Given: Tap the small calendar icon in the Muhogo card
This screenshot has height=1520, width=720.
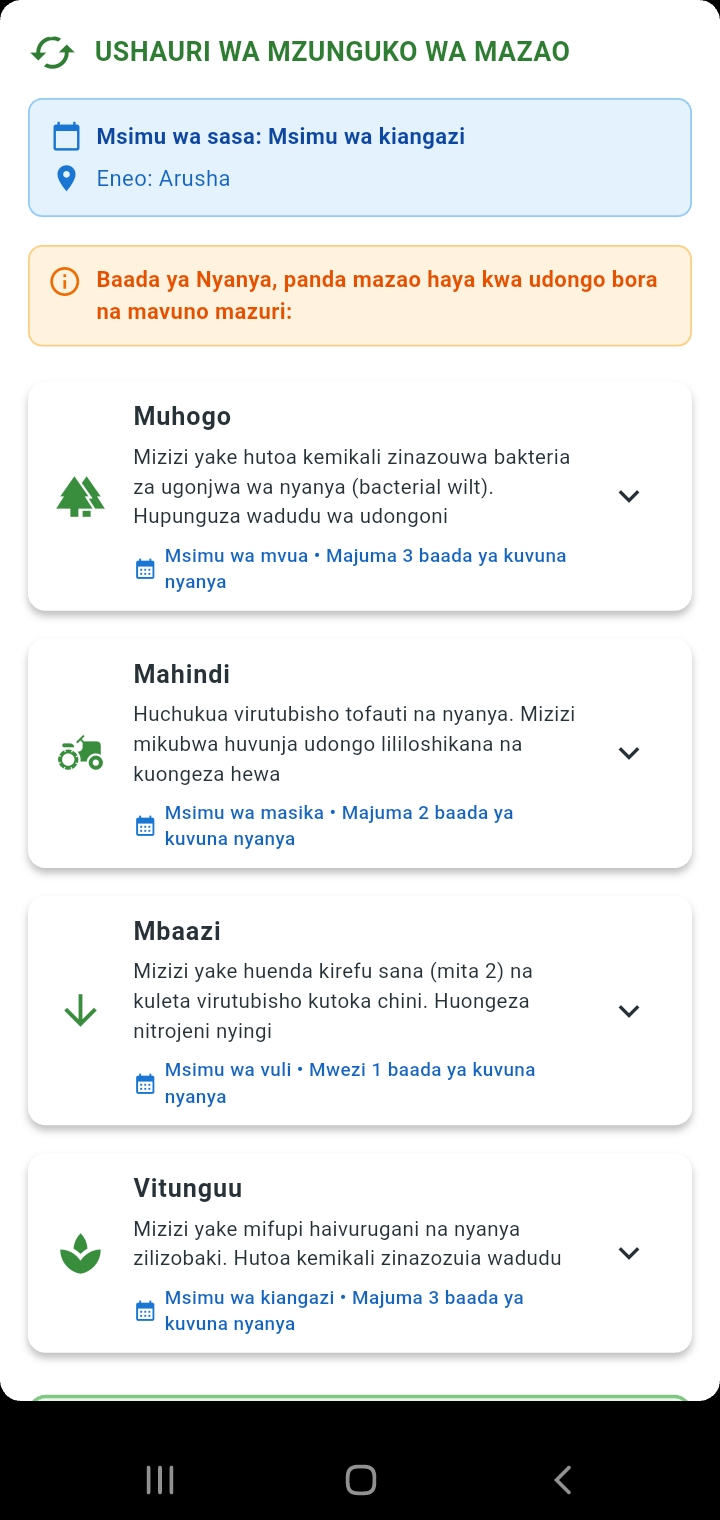Looking at the screenshot, I should pos(145,569).
